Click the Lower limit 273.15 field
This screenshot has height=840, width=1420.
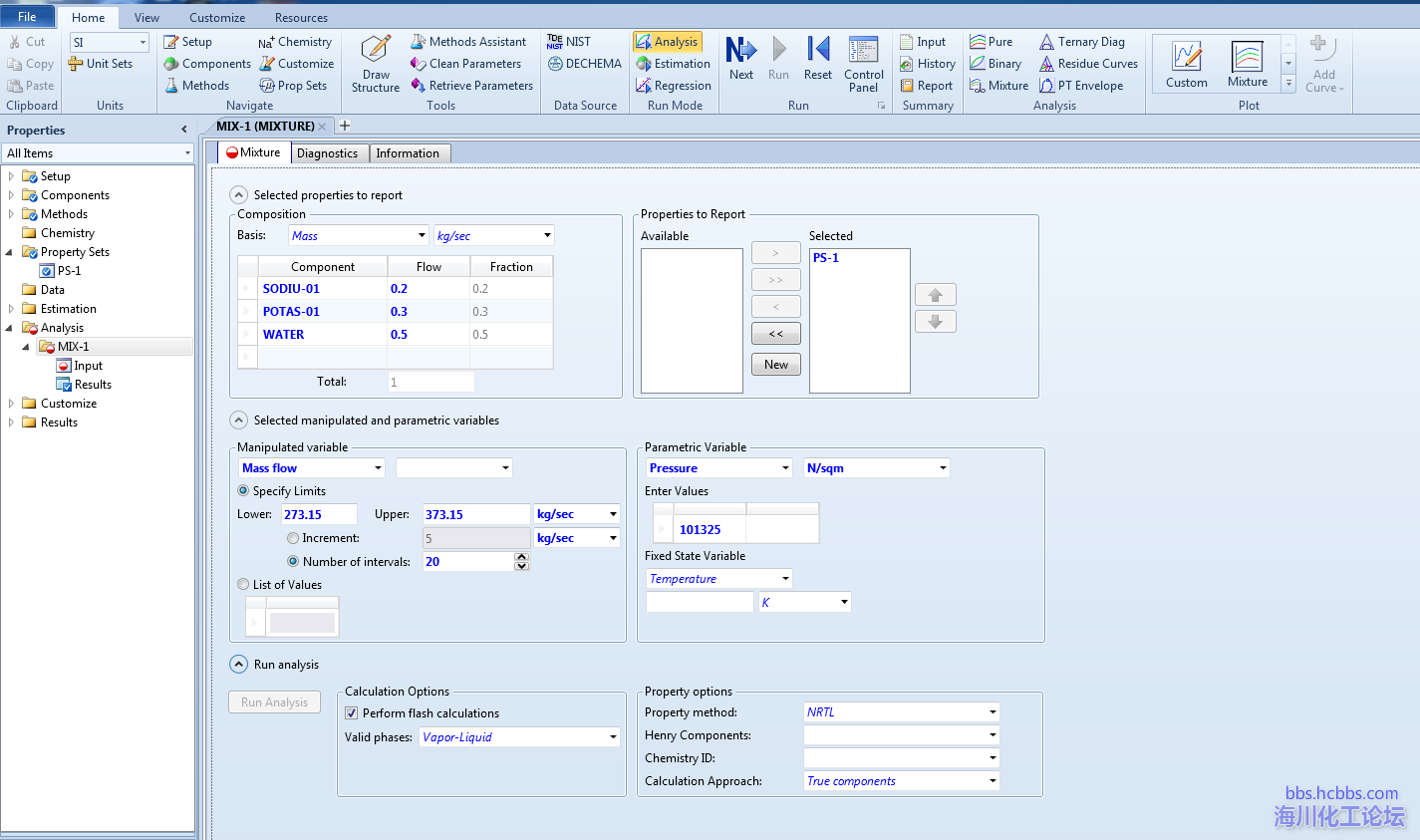click(318, 515)
